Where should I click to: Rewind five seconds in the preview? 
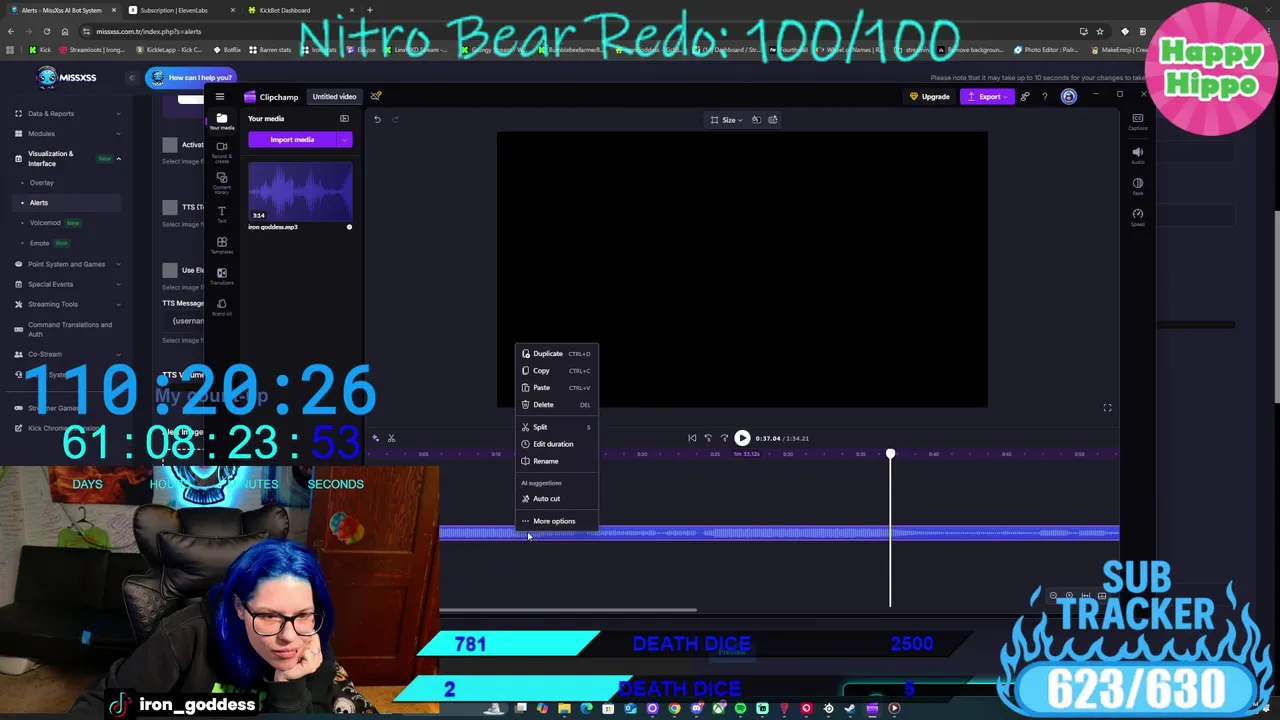(x=708, y=438)
